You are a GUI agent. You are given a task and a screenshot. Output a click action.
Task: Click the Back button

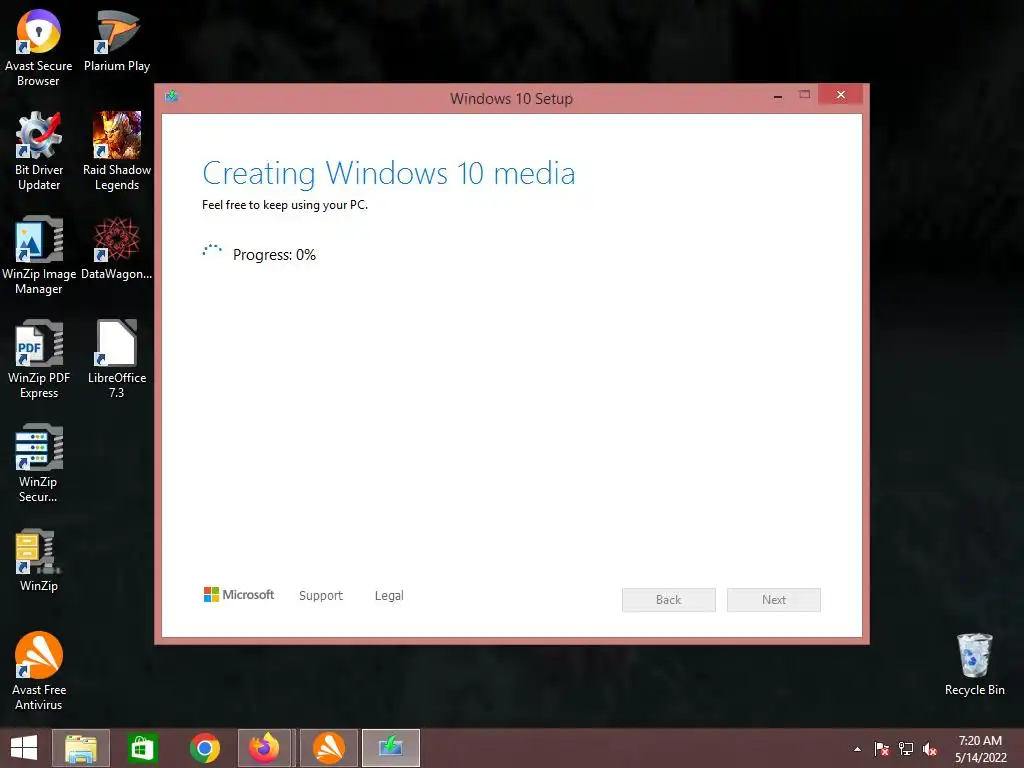coord(669,600)
